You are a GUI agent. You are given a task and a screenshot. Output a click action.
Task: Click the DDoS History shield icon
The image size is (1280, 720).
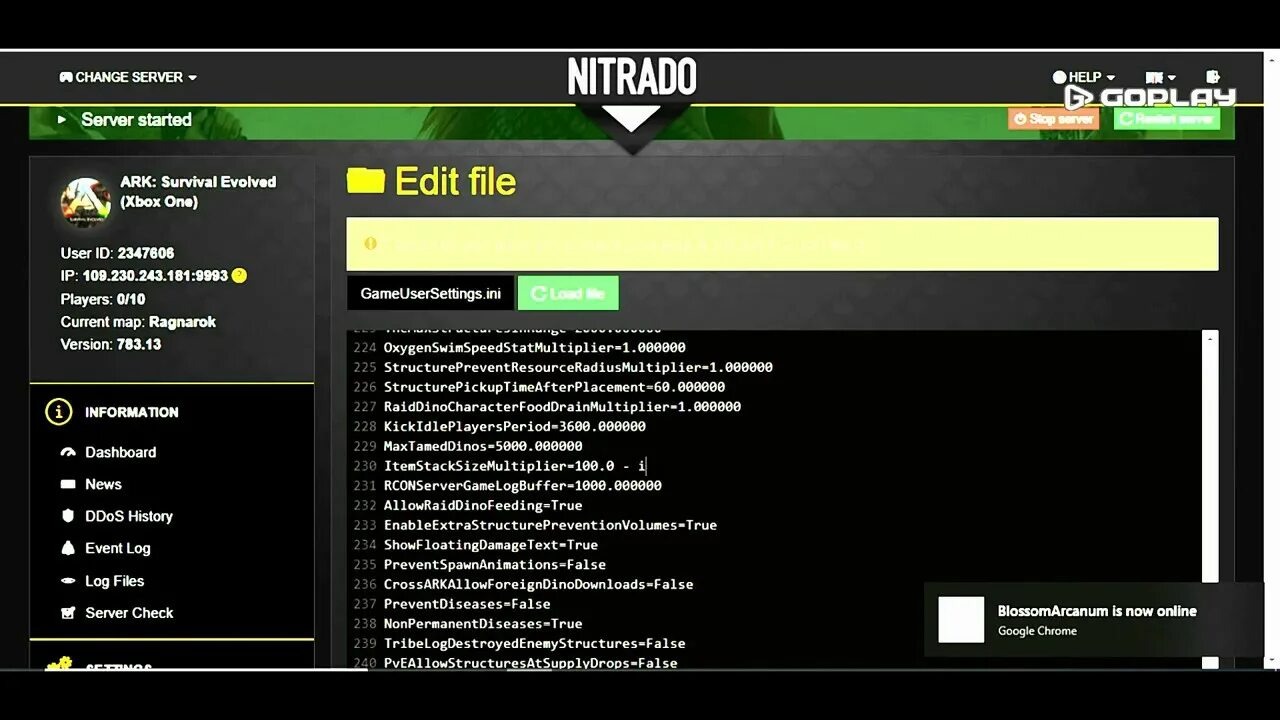(68, 516)
